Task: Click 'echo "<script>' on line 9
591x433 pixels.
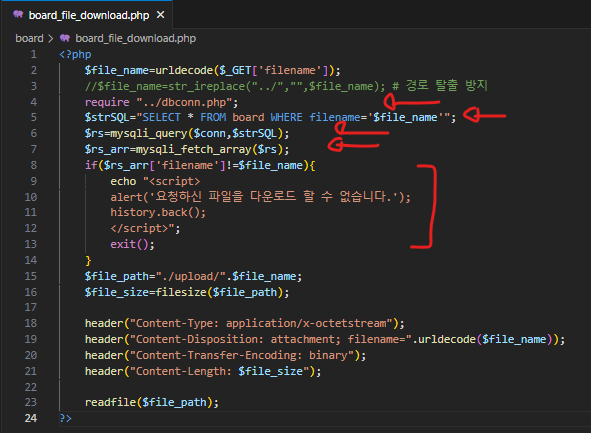Action: [155, 181]
